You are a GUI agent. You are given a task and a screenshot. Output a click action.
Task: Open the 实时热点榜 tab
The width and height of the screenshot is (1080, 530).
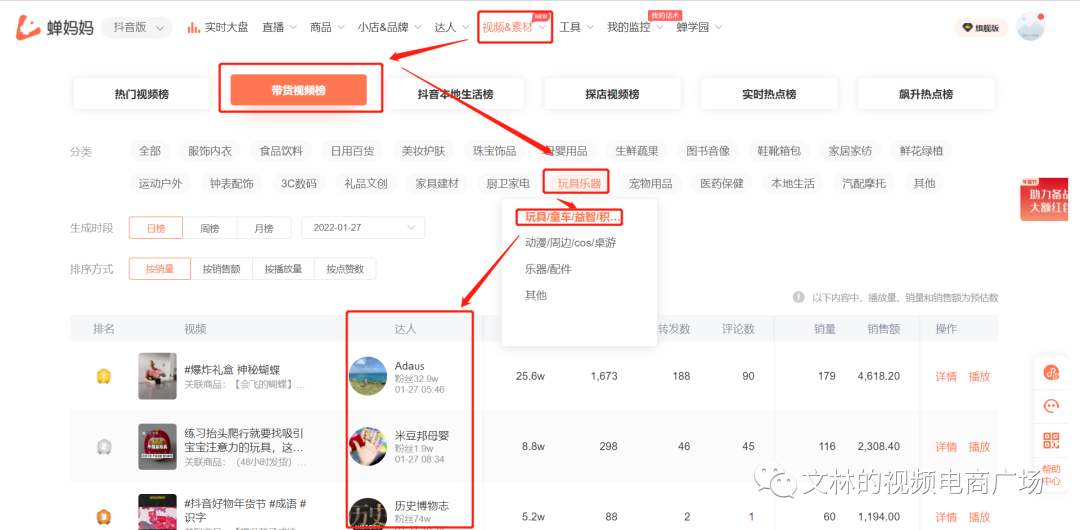point(769,94)
